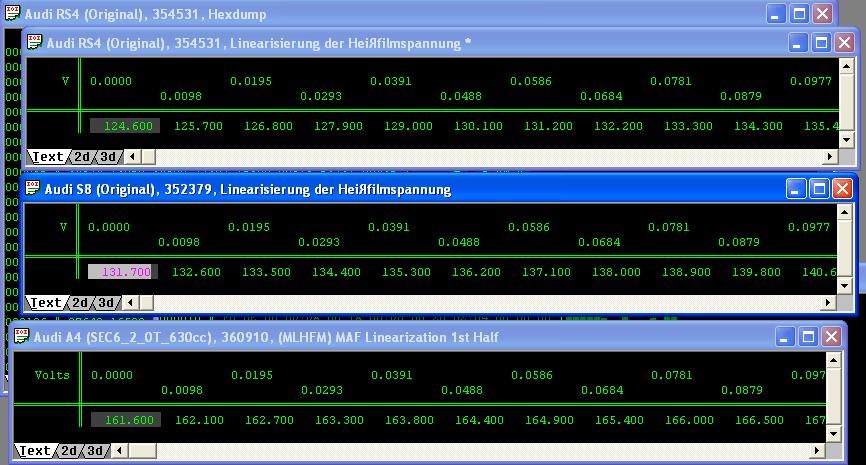
Task: Click scroll-left arrow in Audi S8 window
Action: pos(130,303)
